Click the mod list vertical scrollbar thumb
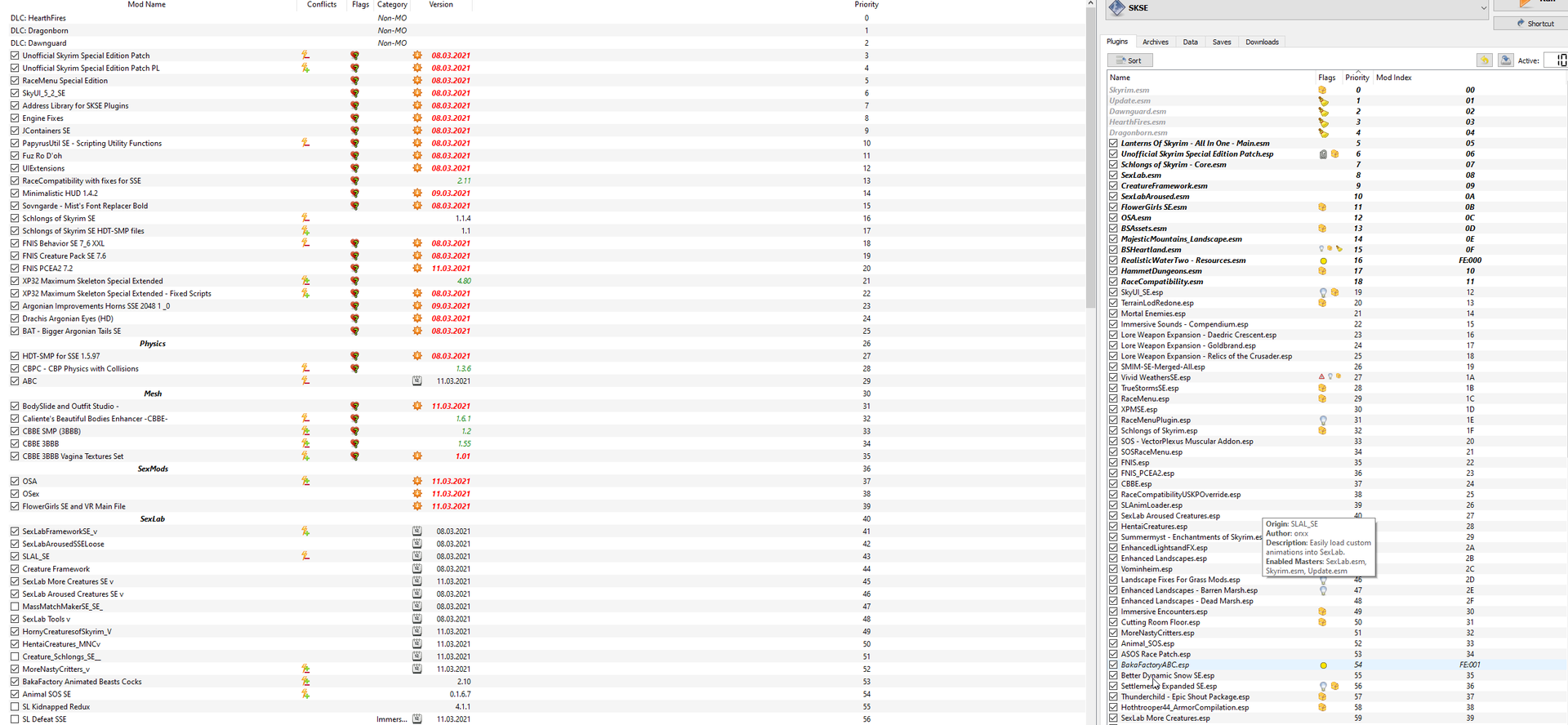 (1091, 159)
